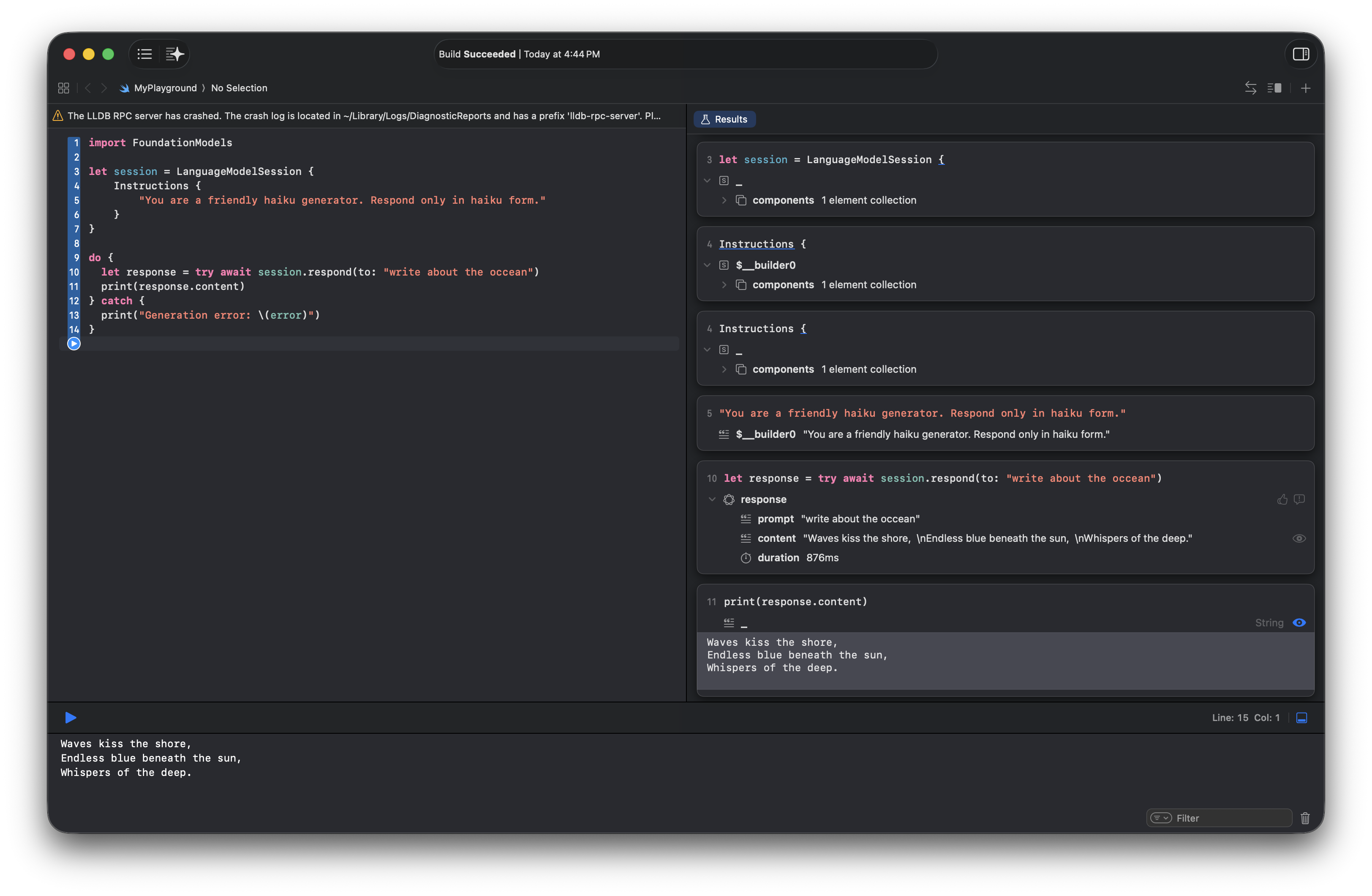Expand components under session result
This screenshot has width=1372, height=896.
pyautogui.click(x=724, y=200)
